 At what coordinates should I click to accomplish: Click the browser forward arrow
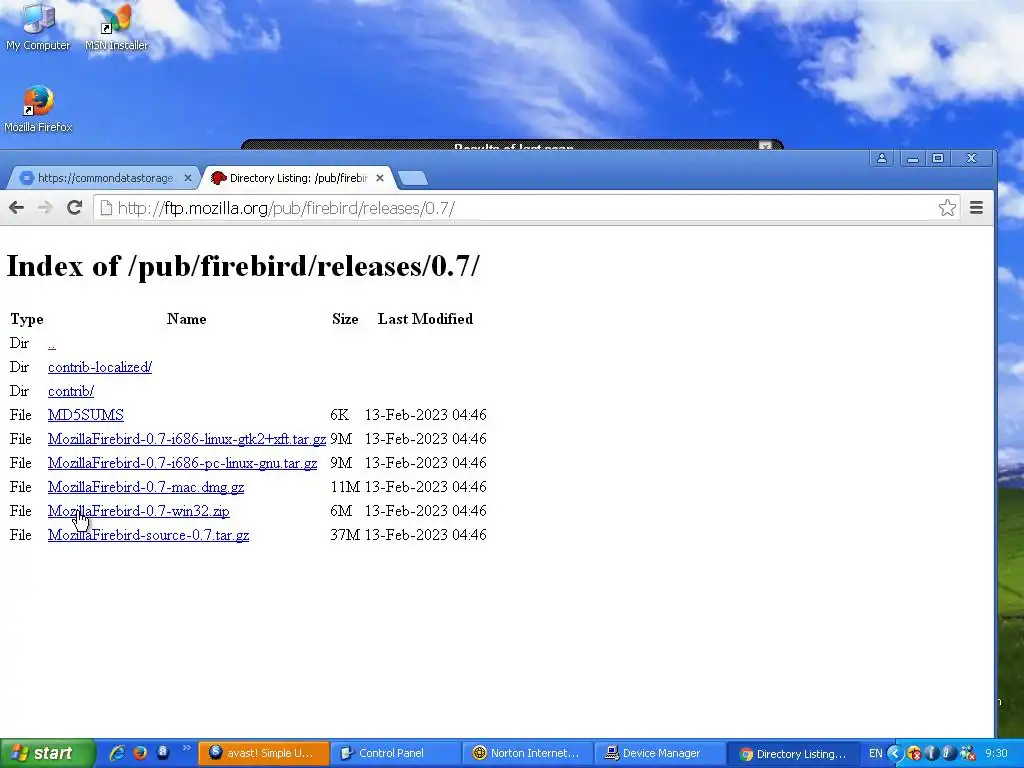[x=44, y=208]
